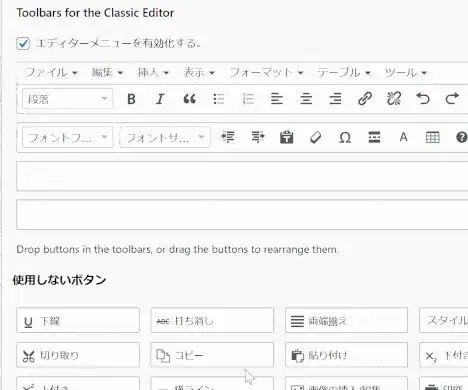468x390 pixels.
Task: Click the Read More tag icon
Action: [x=374, y=137]
